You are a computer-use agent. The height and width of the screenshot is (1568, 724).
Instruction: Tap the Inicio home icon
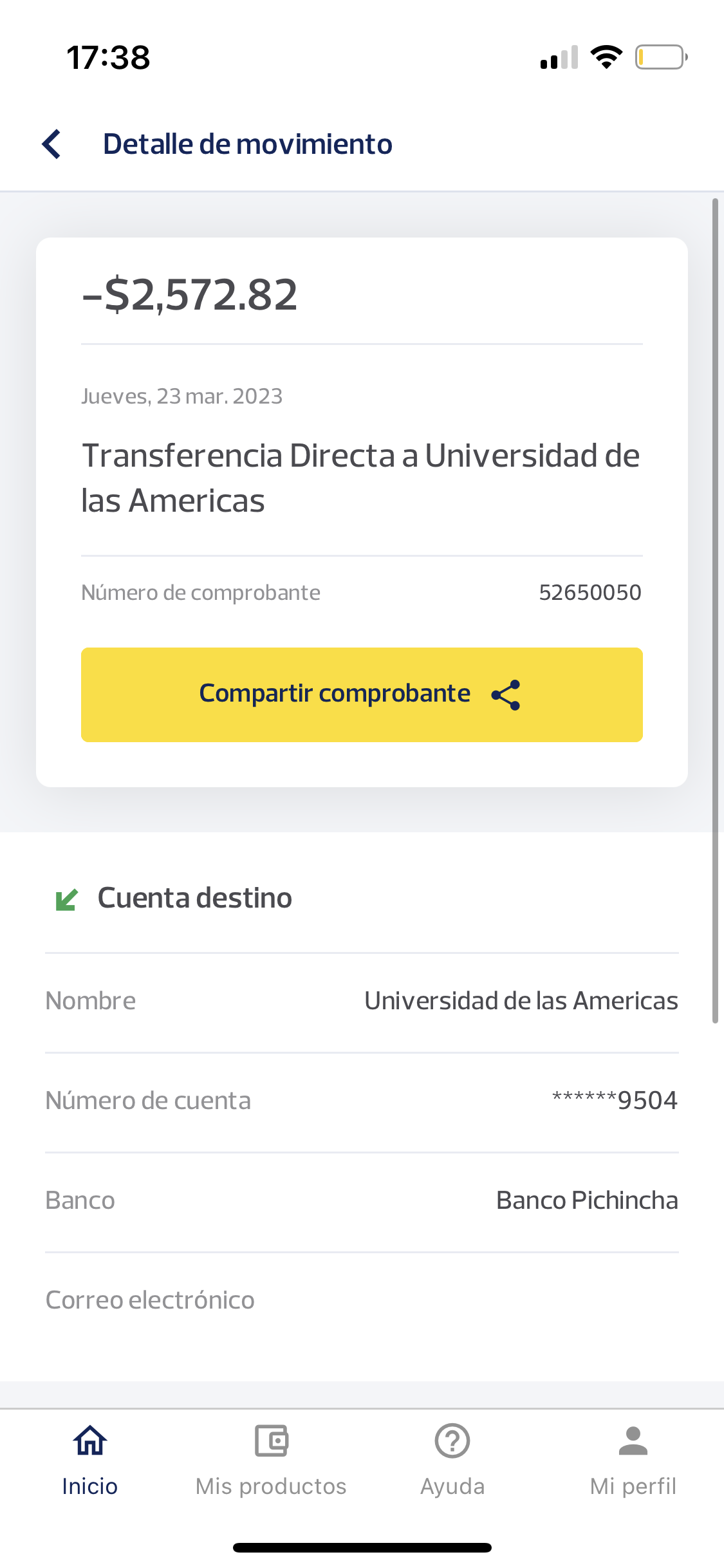pyautogui.click(x=90, y=1441)
